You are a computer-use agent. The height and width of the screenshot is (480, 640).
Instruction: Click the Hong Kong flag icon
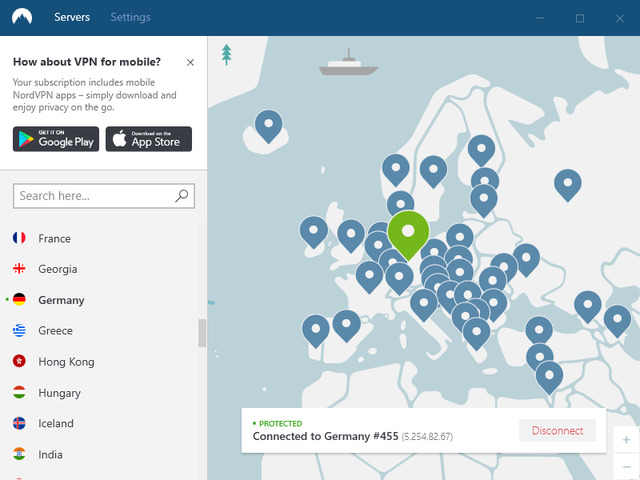click(x=19, y=362)
